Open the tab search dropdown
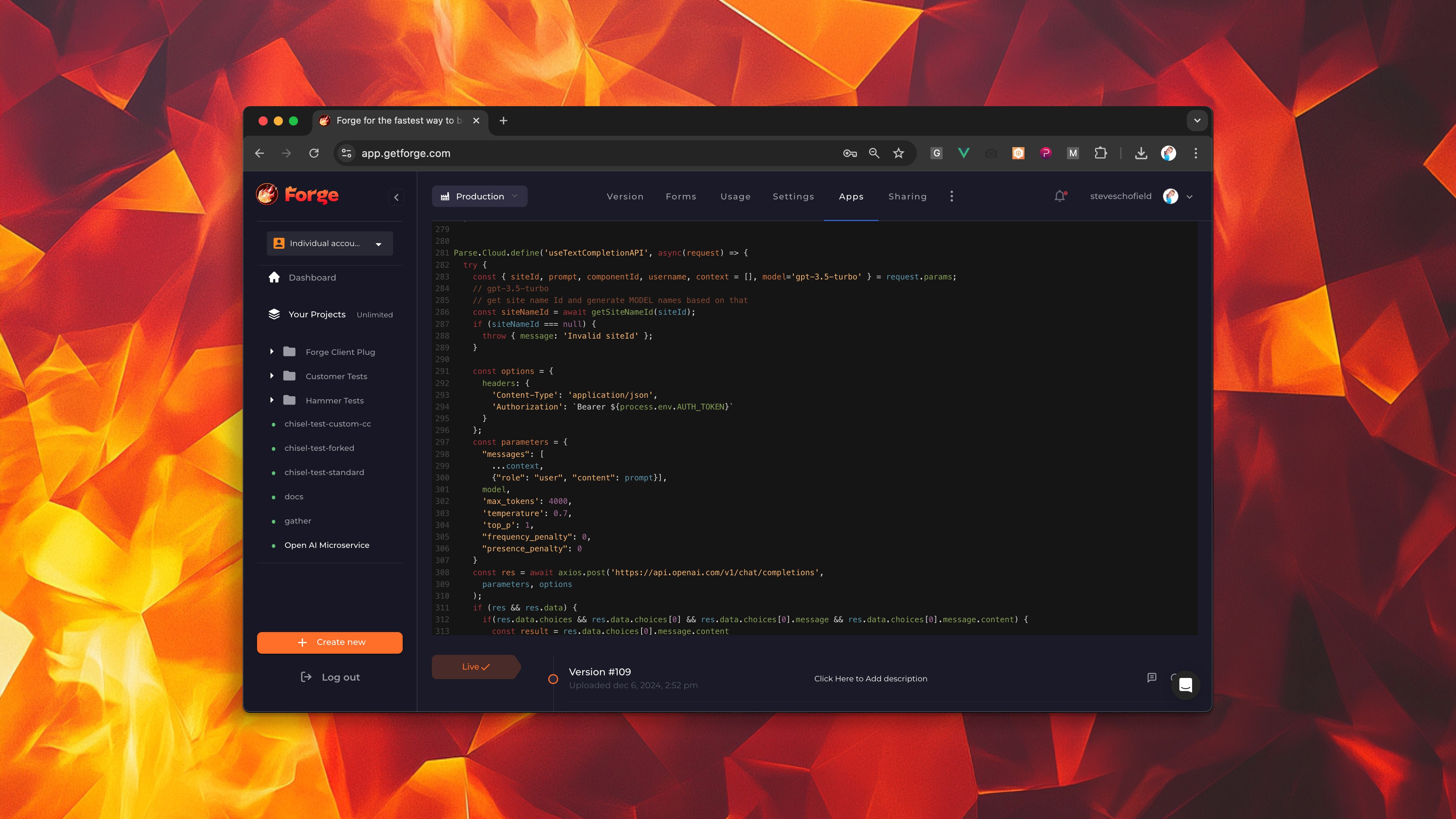The height and width of the screenshot is (819, 1456). 1197,121
